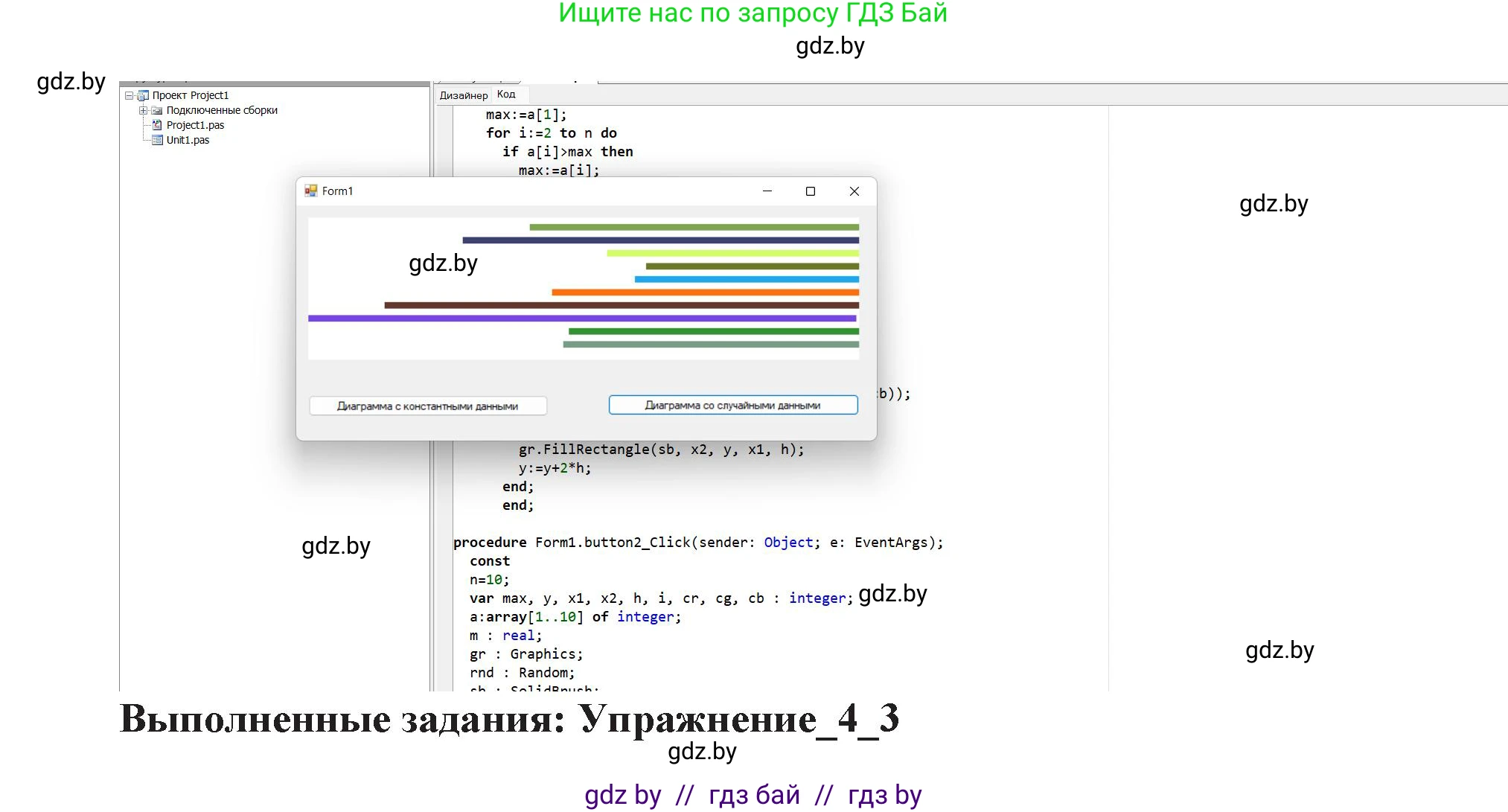Click the Проект Project1 project icon
Screen dimensions: 1508x812
[x=144, y=95]
